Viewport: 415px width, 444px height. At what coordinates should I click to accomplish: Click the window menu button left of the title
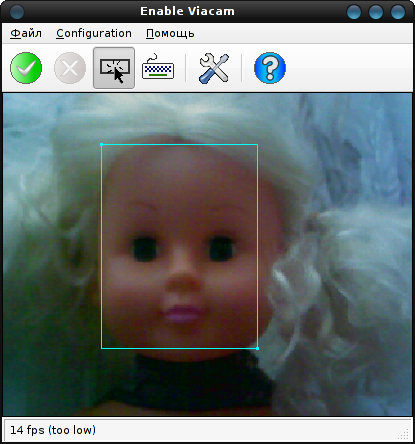[17, 12]
